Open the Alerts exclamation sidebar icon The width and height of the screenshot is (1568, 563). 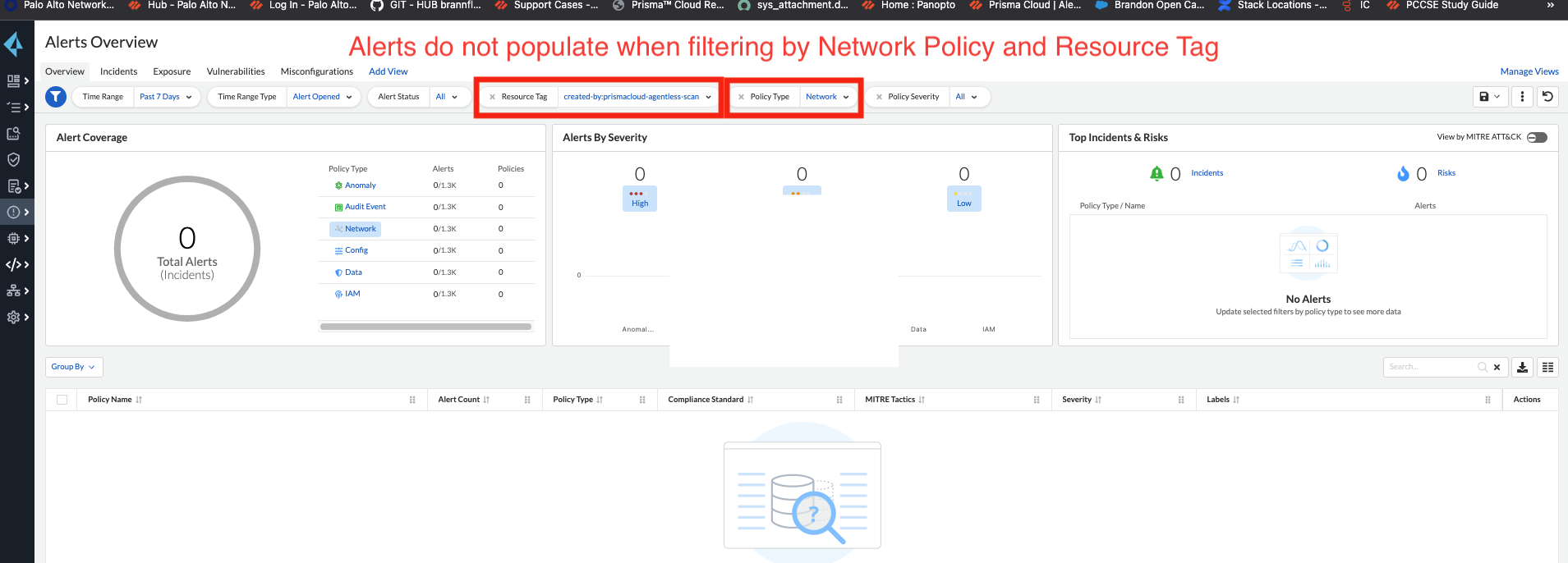[x=13, y=212]
